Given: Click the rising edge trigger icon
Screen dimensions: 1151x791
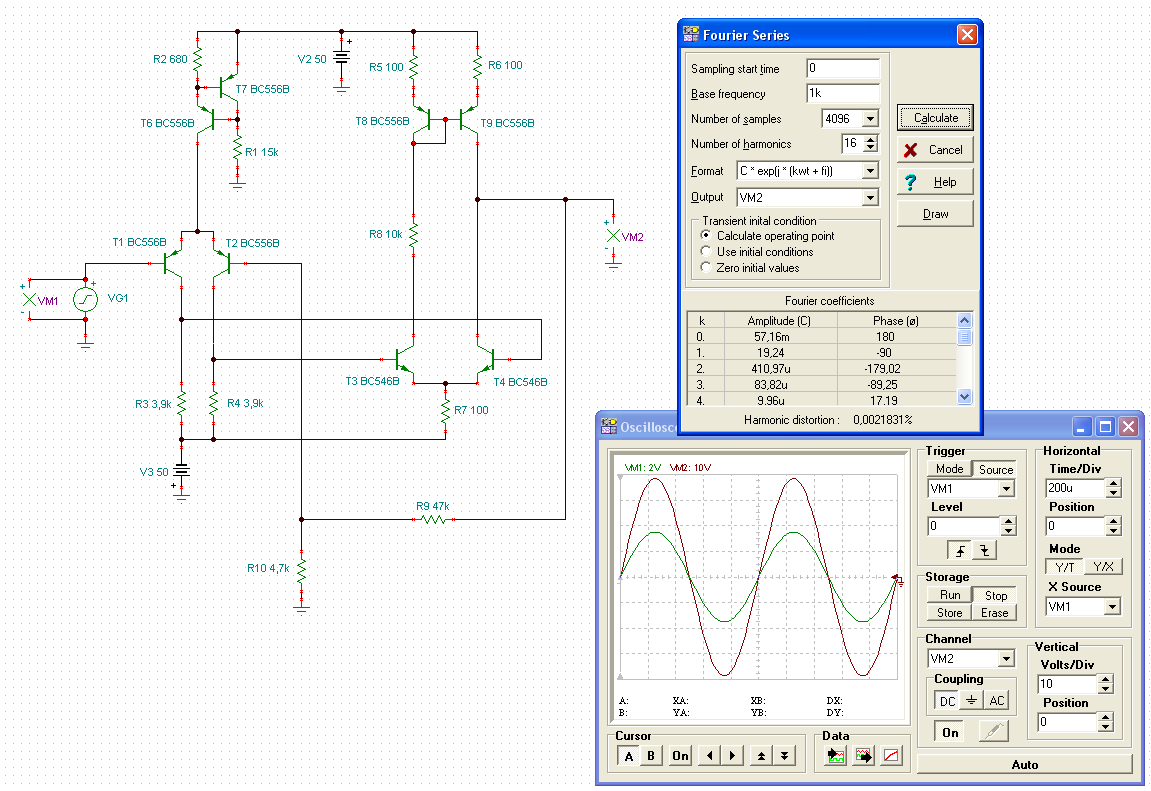Looking at the screenshot, I should [x=960, y=550].
